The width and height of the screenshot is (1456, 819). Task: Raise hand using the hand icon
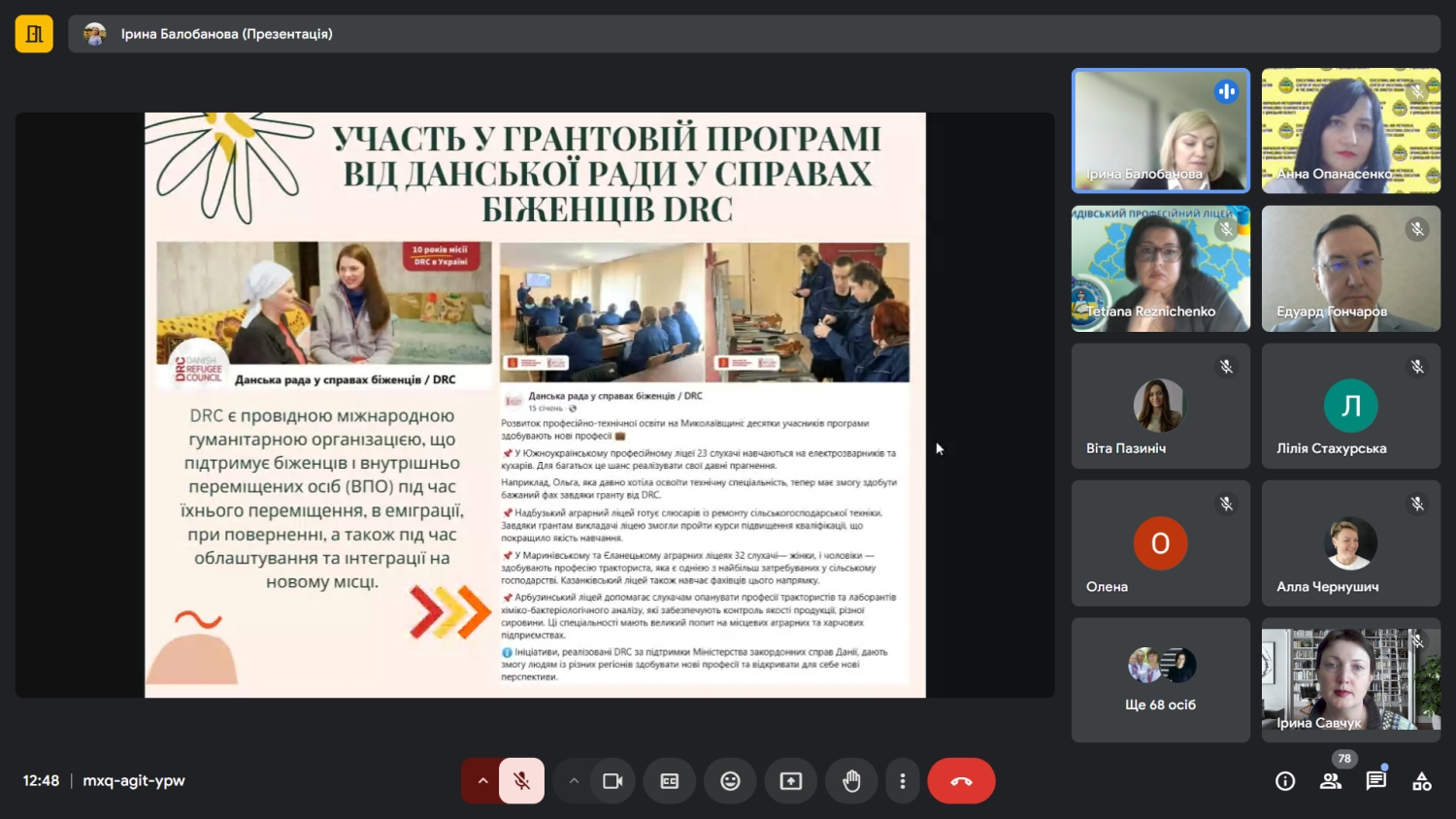tap(851, 781)
